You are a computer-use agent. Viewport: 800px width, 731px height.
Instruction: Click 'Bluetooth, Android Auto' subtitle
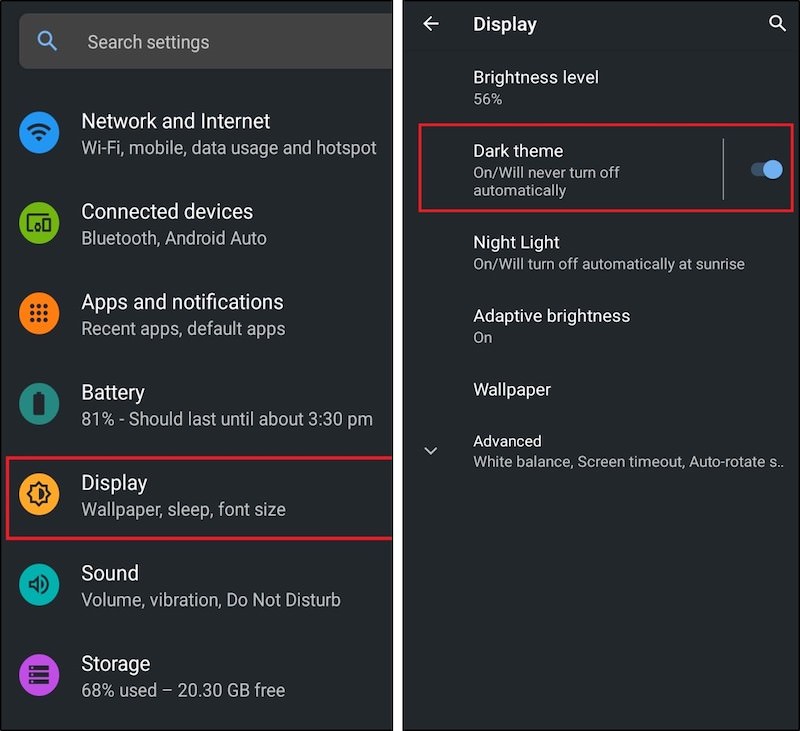point(173,238)
